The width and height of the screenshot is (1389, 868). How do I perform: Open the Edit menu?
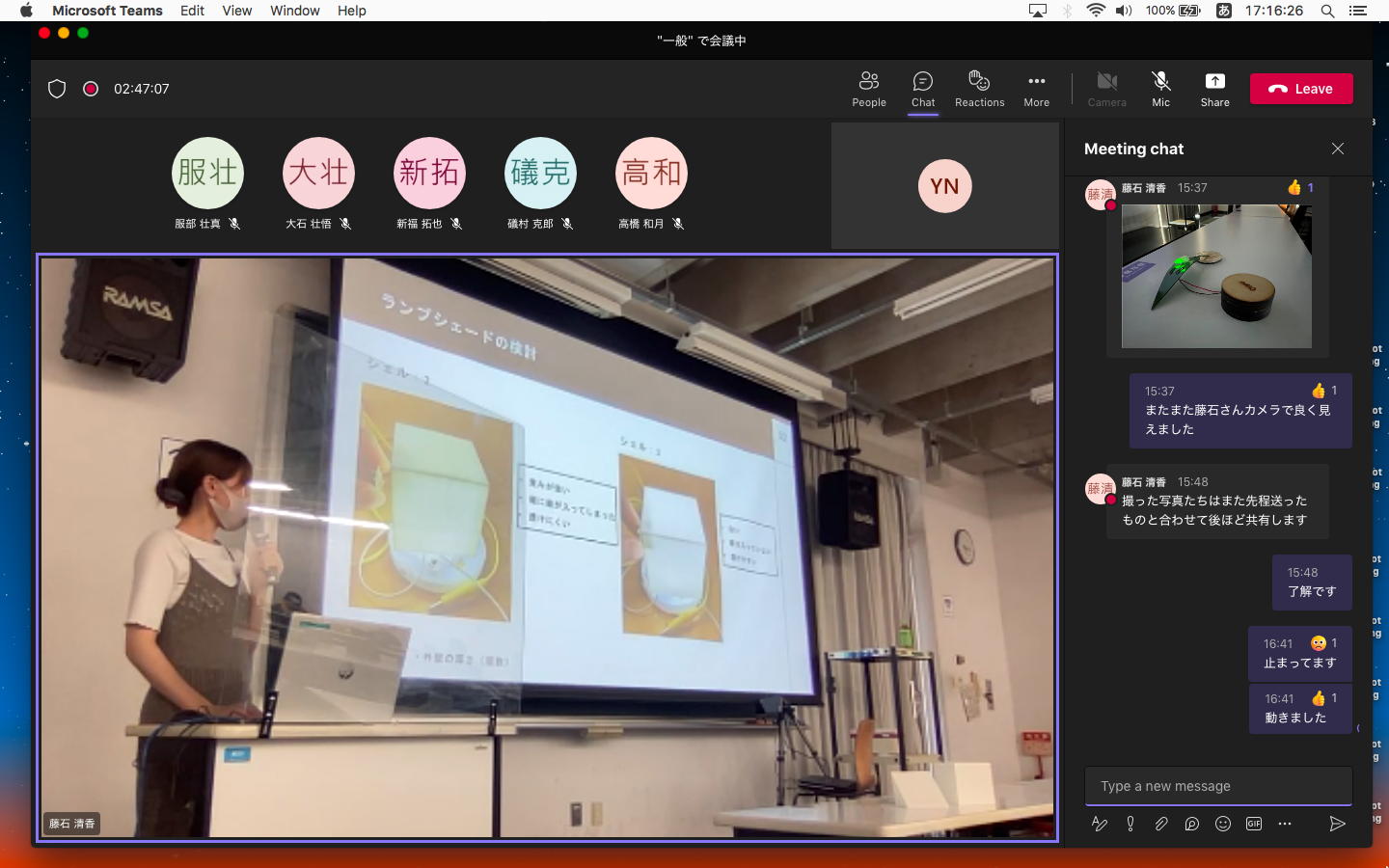point(192,11)
